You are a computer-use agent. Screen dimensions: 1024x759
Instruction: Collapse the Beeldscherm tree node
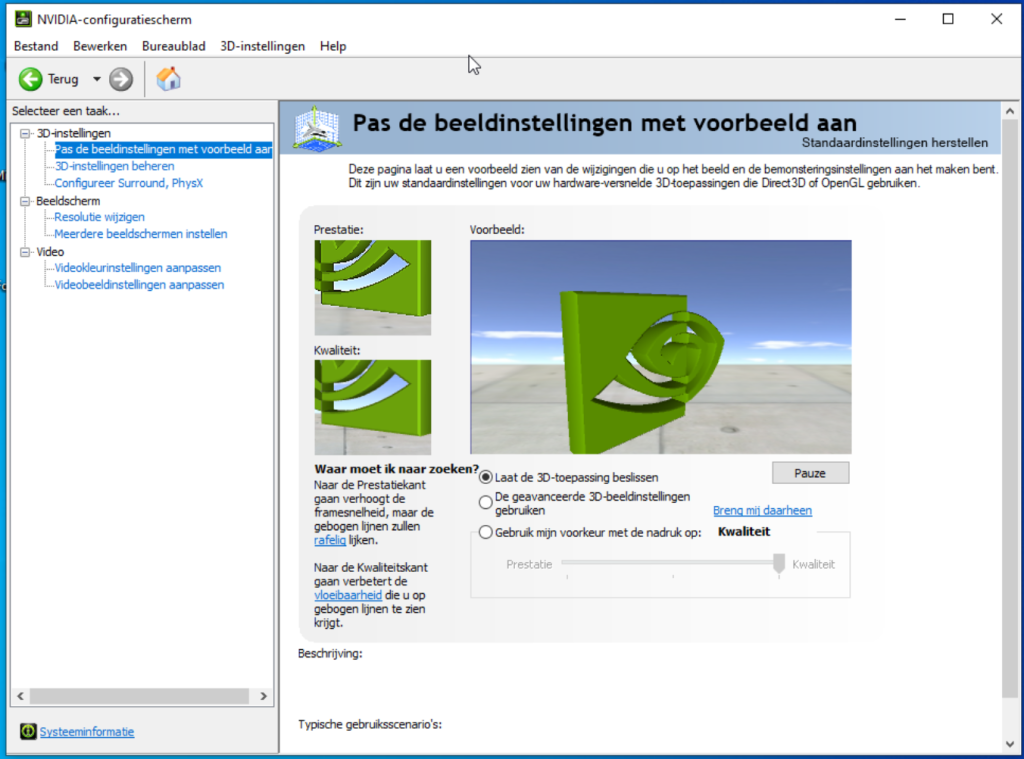click(x=26, y=201)
